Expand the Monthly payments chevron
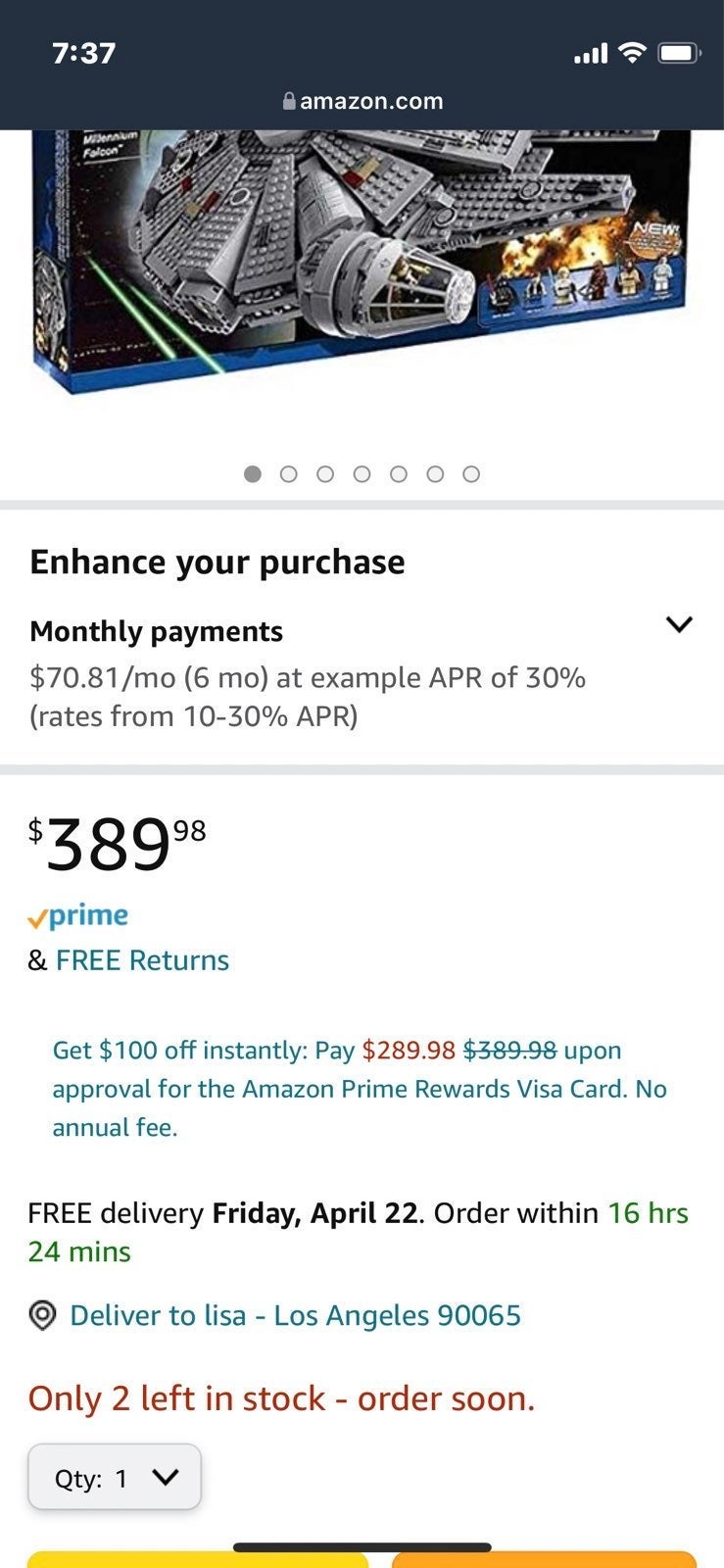Screen dimensions: 724x1568 (x=679, y=624)
